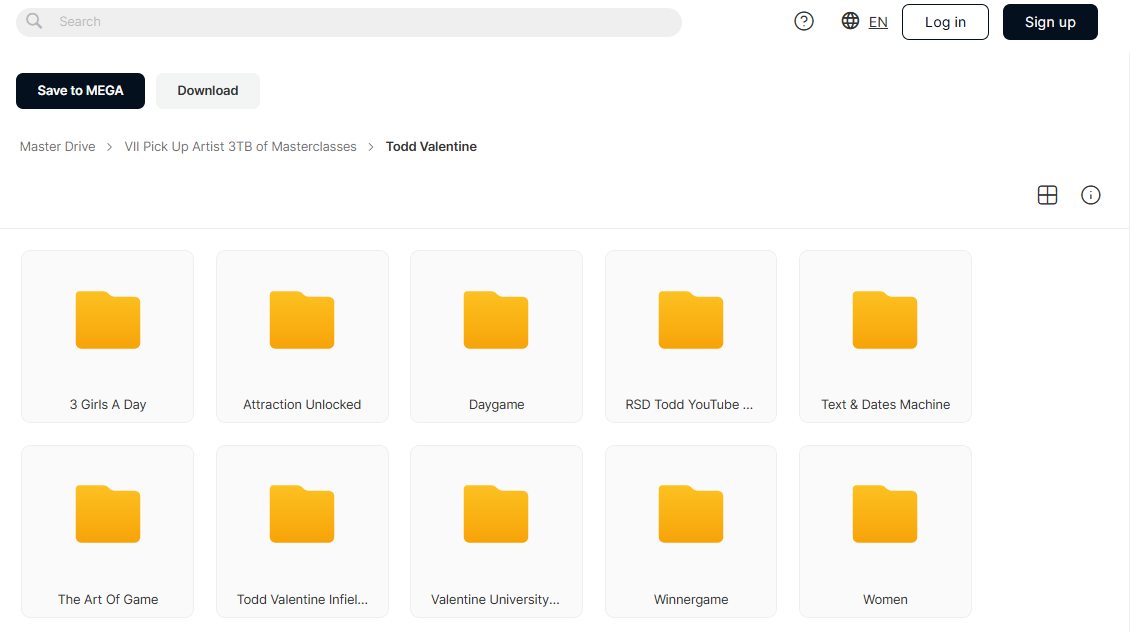This screenshot has width=1130, height=632.
Task: Open the Daygame folder icon
Action: (x=496, y=320)
